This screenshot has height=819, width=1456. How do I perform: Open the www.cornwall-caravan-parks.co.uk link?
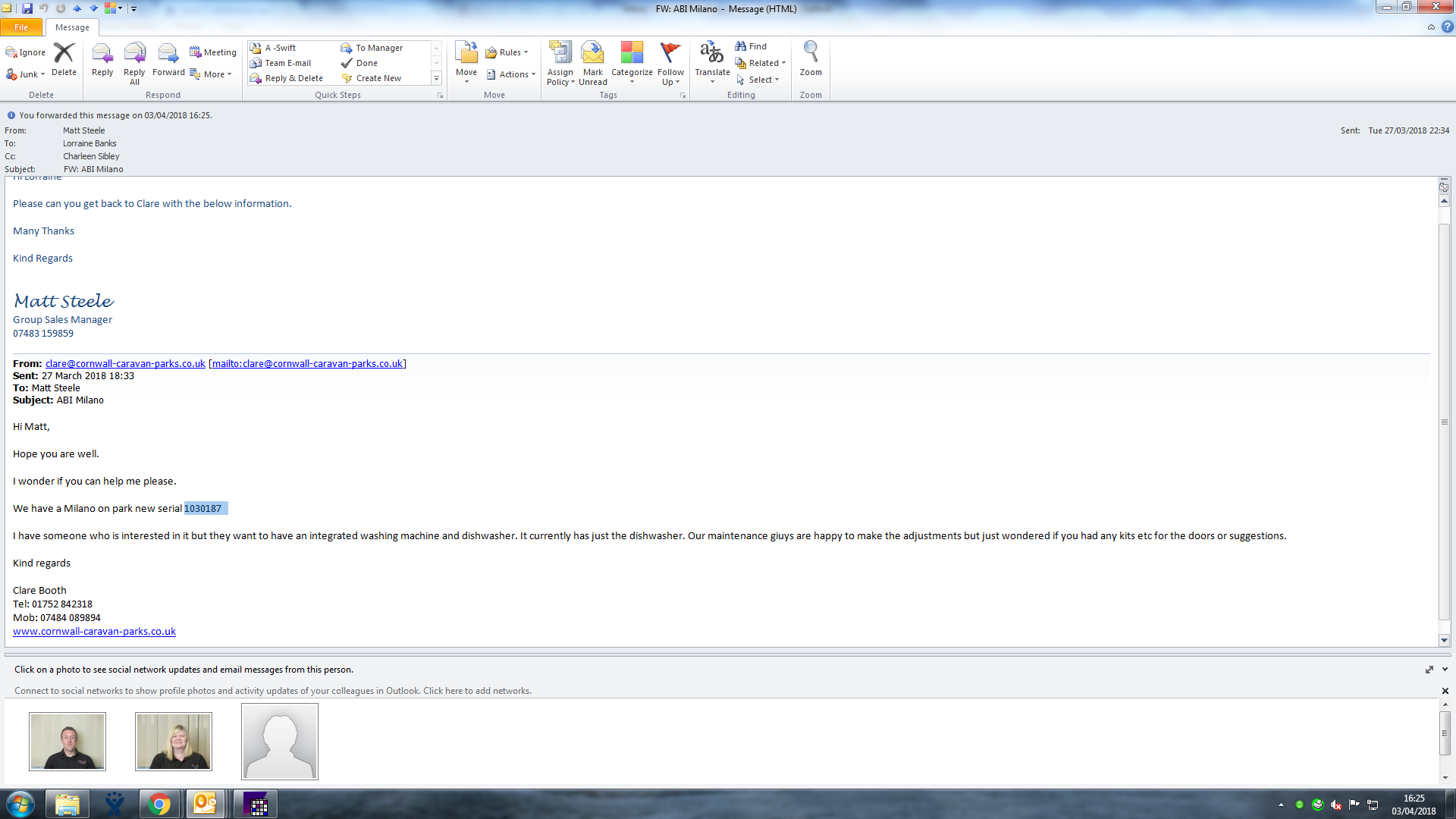tap(94, 631)
